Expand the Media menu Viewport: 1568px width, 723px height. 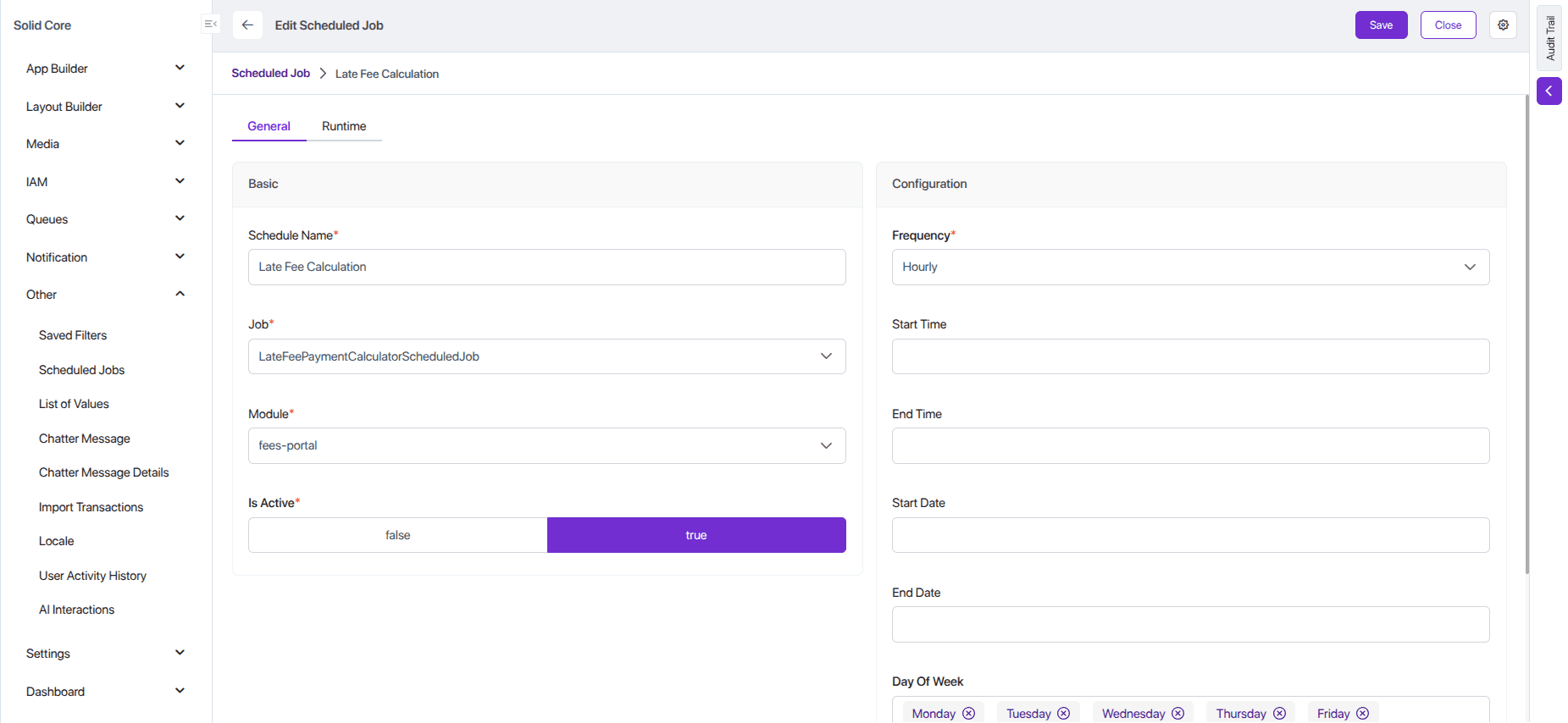coord(105,144)
